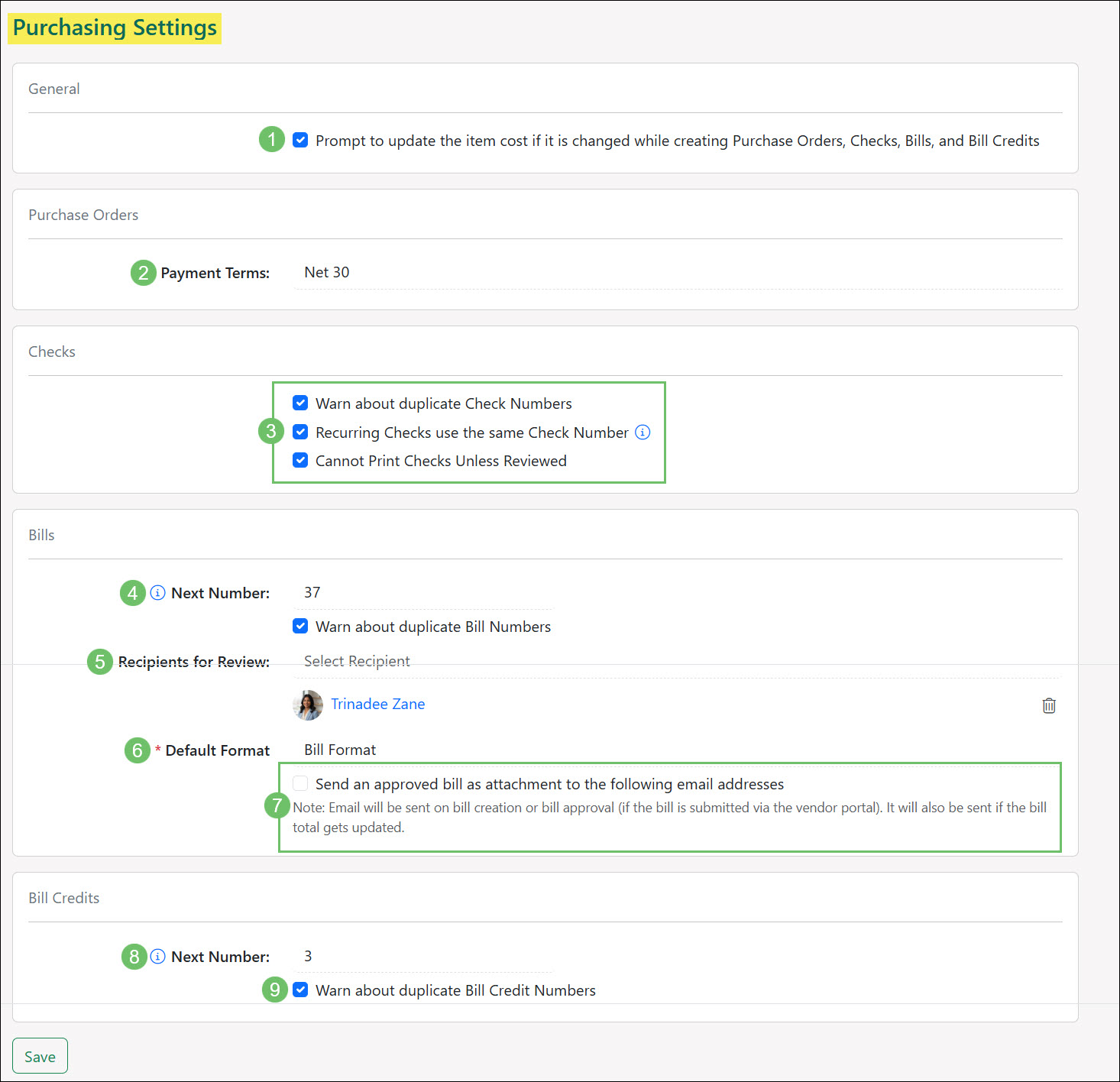Open Trinadee Zane recipient link
This screenshot has height=1082, width=1120.
[377, 704]
